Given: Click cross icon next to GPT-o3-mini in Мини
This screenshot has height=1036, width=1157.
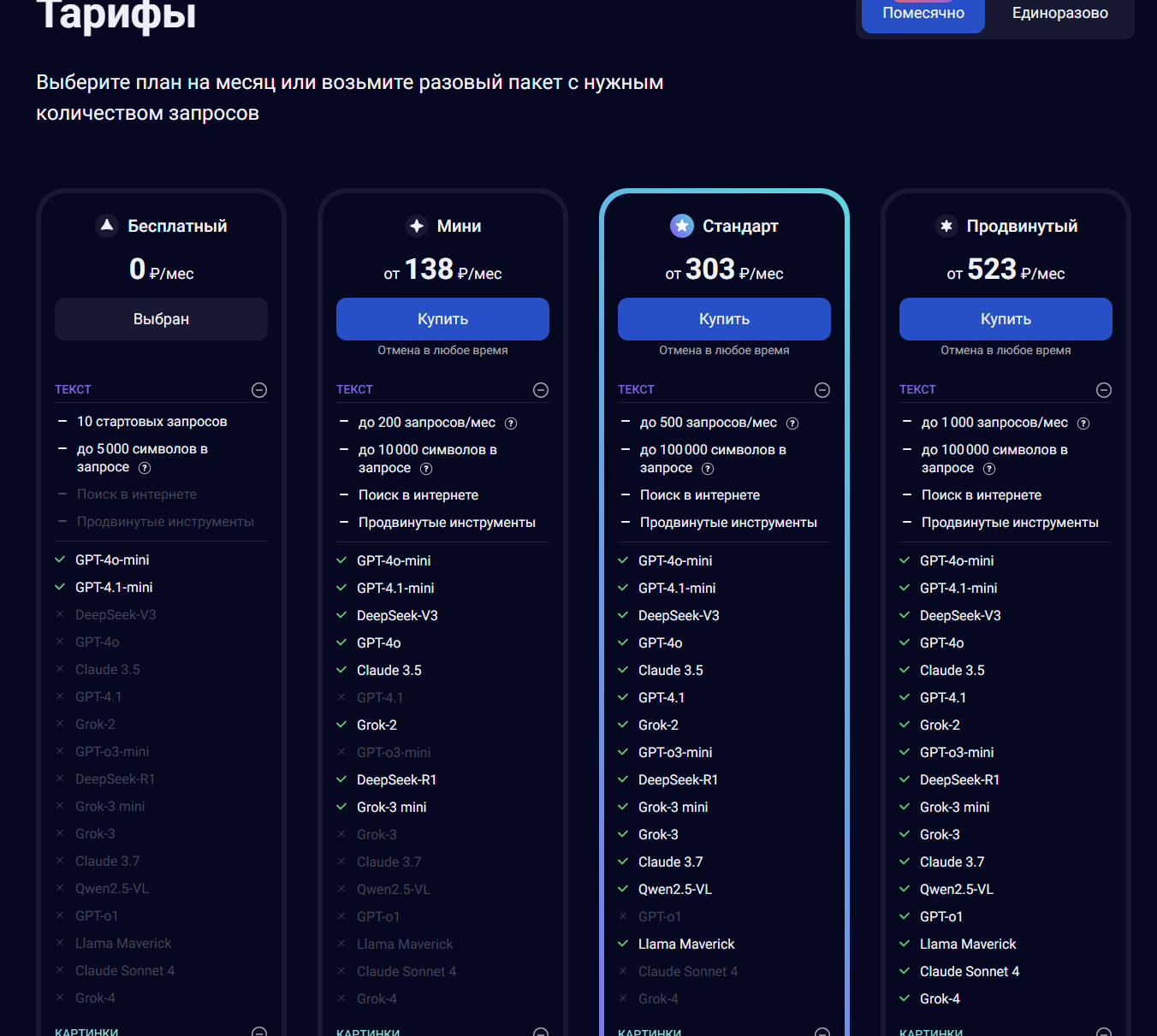Looking at the screenshot, I should click(x=341, y=752).
